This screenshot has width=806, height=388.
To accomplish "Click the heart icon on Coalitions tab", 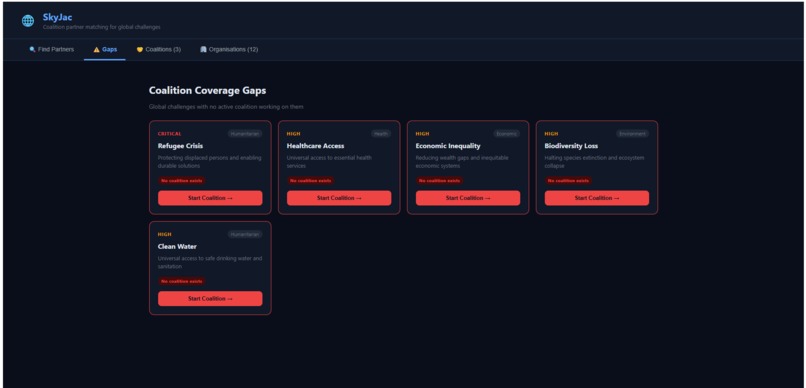I will tap(139, 49).
